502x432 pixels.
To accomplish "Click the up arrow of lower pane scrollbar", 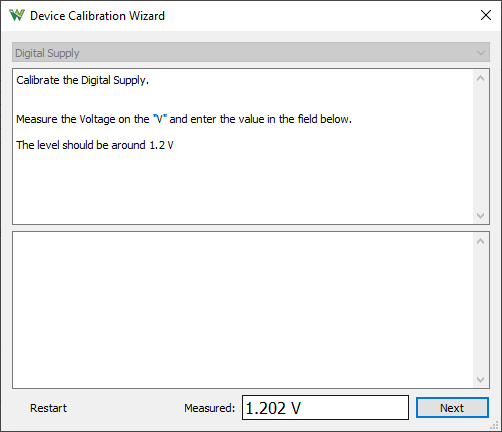I will click(480, 241).
